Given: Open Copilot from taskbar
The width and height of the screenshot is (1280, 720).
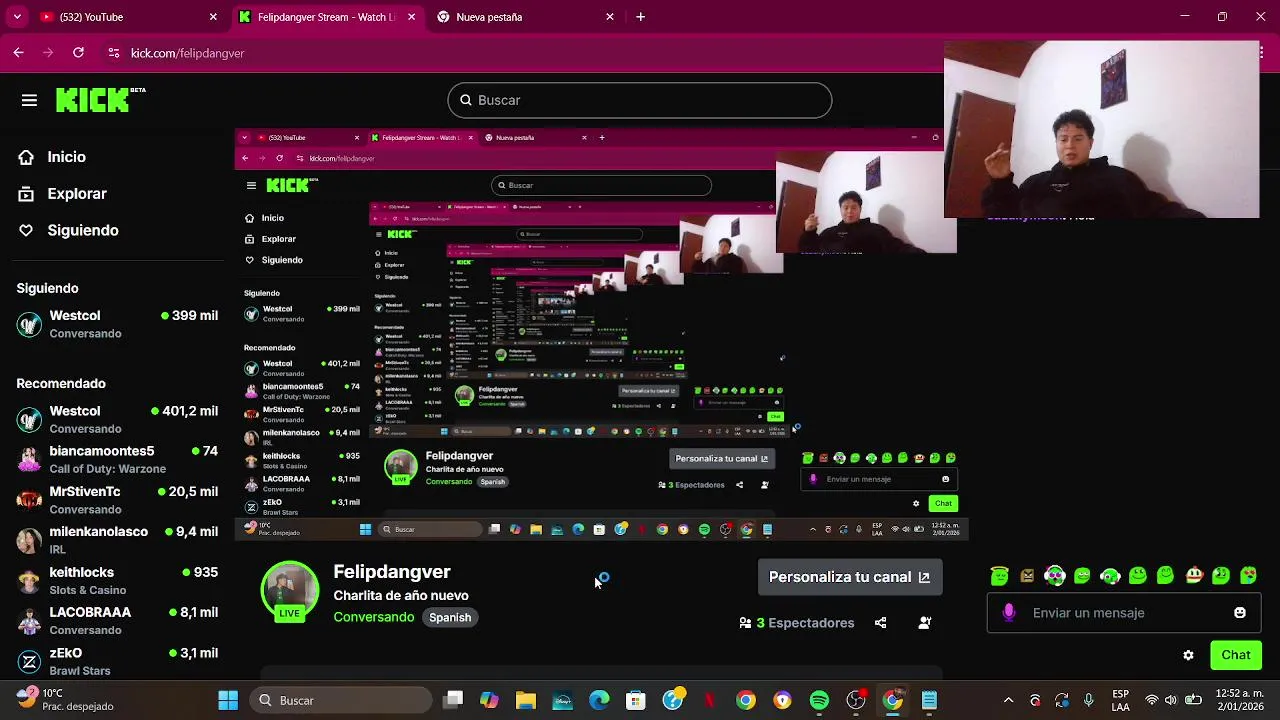Looking at the screenshot, I should [489, 700].
